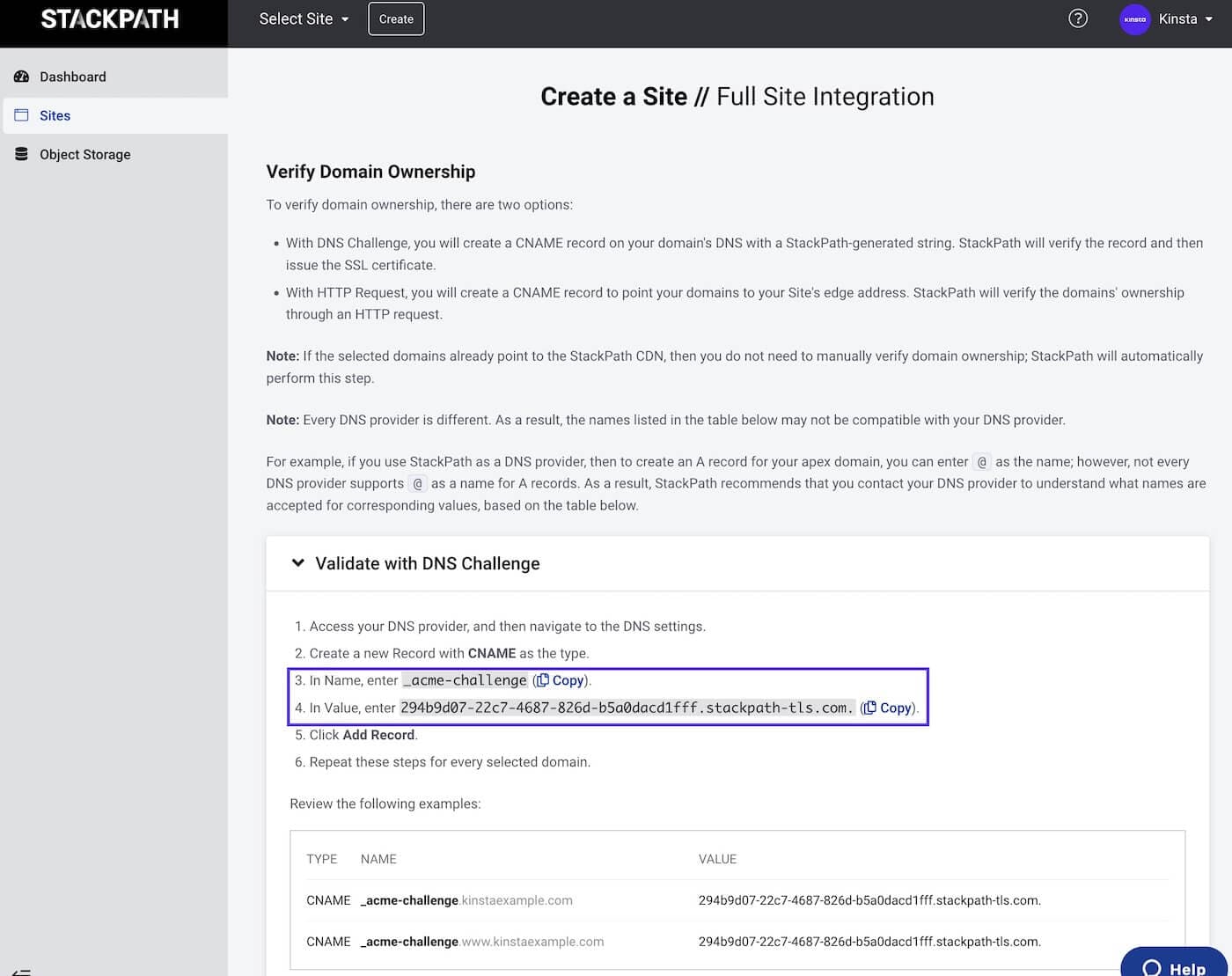Open the help question mark icon
Image resolution: width=1232 pixels, height=976 pixels.
click(1078, 18)
